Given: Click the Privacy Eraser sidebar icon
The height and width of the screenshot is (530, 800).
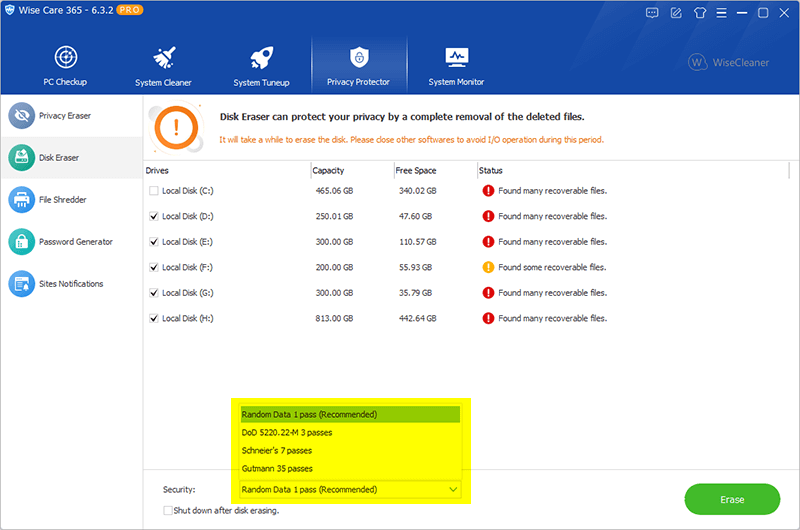Looking at the screenshot, I should (21, 116).
